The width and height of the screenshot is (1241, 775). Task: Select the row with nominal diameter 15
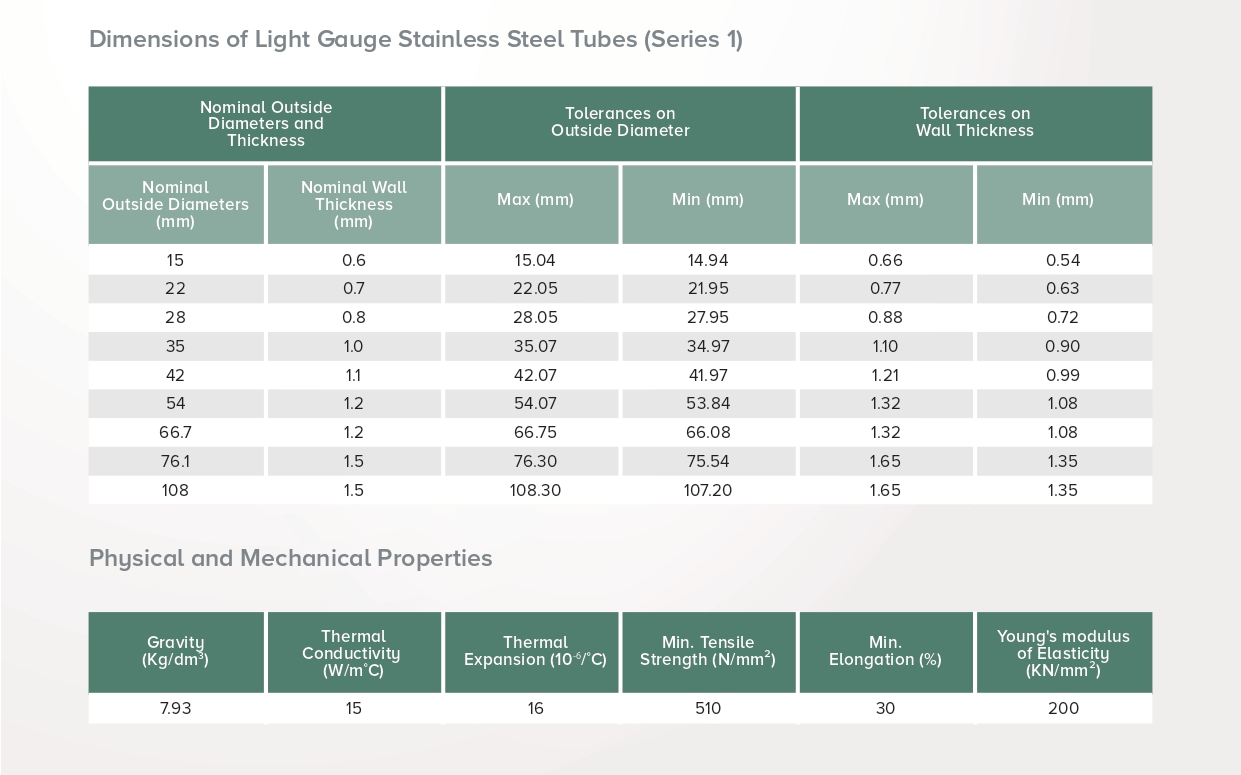tap(176, 260)
